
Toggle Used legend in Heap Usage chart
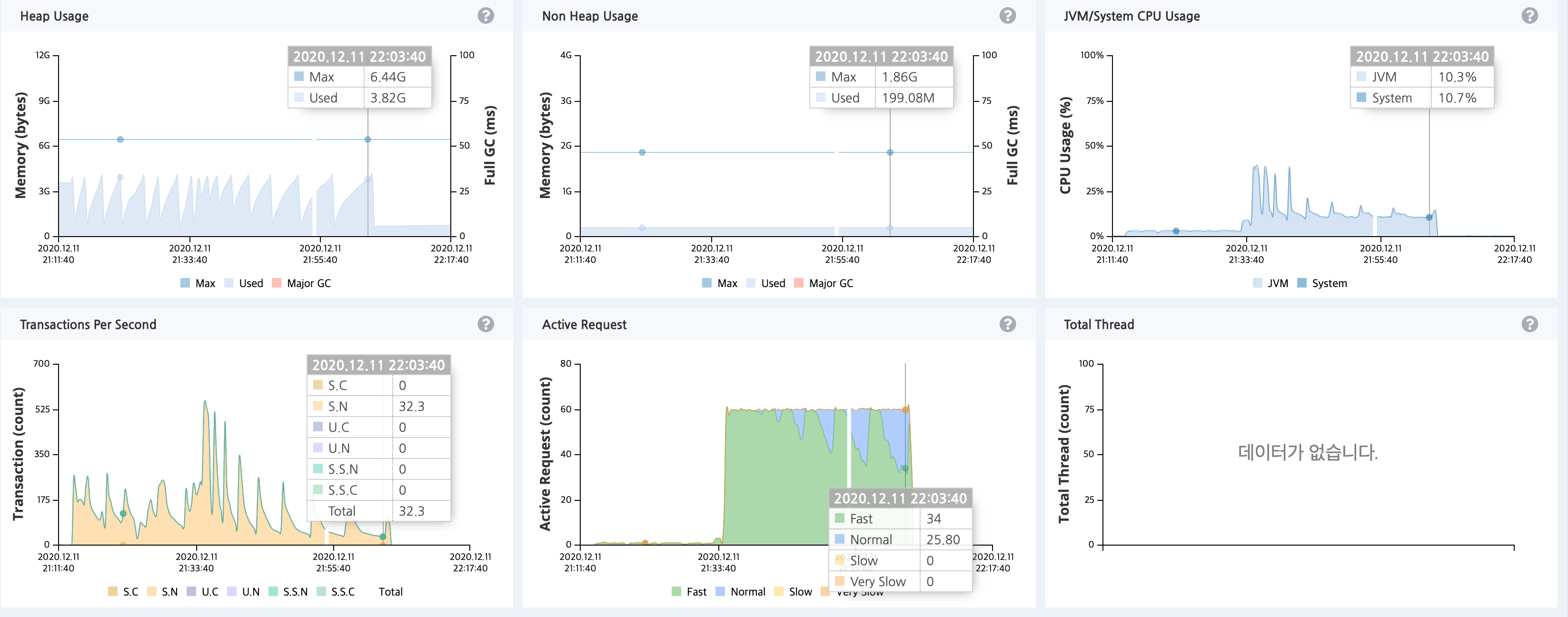pyautogui.click(x=250, y=284)
